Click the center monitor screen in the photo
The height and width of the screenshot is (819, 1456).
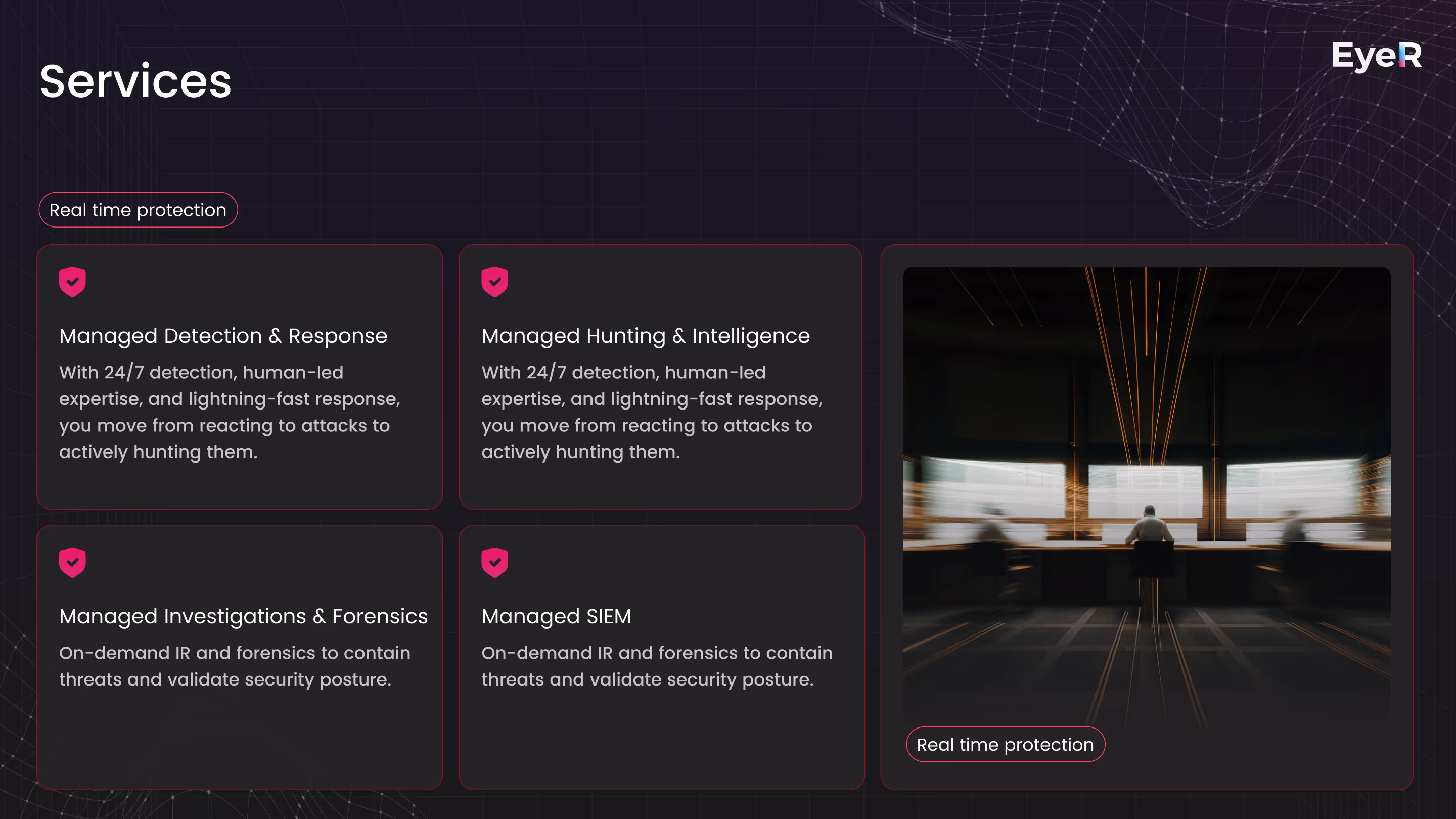point(1145,489)
